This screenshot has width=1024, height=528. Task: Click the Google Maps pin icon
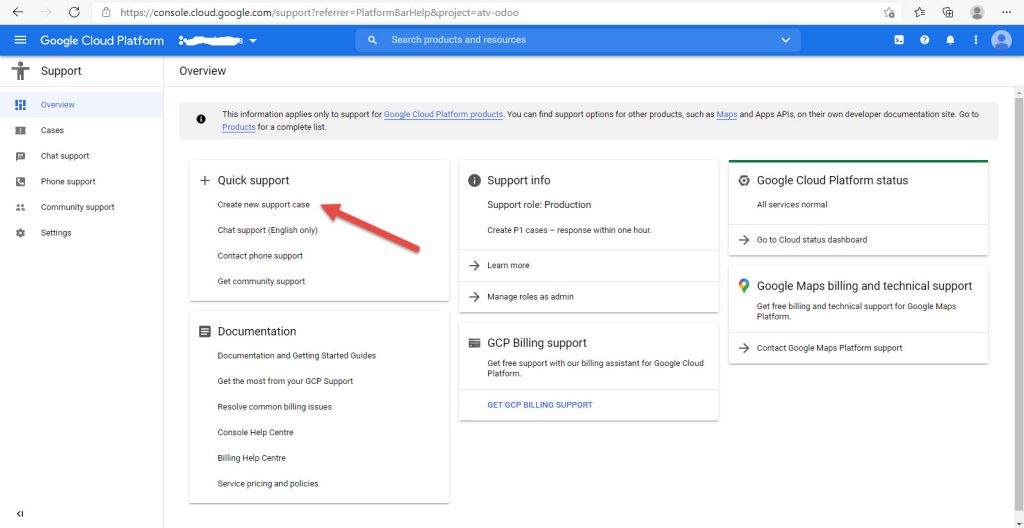click(743, 286)
